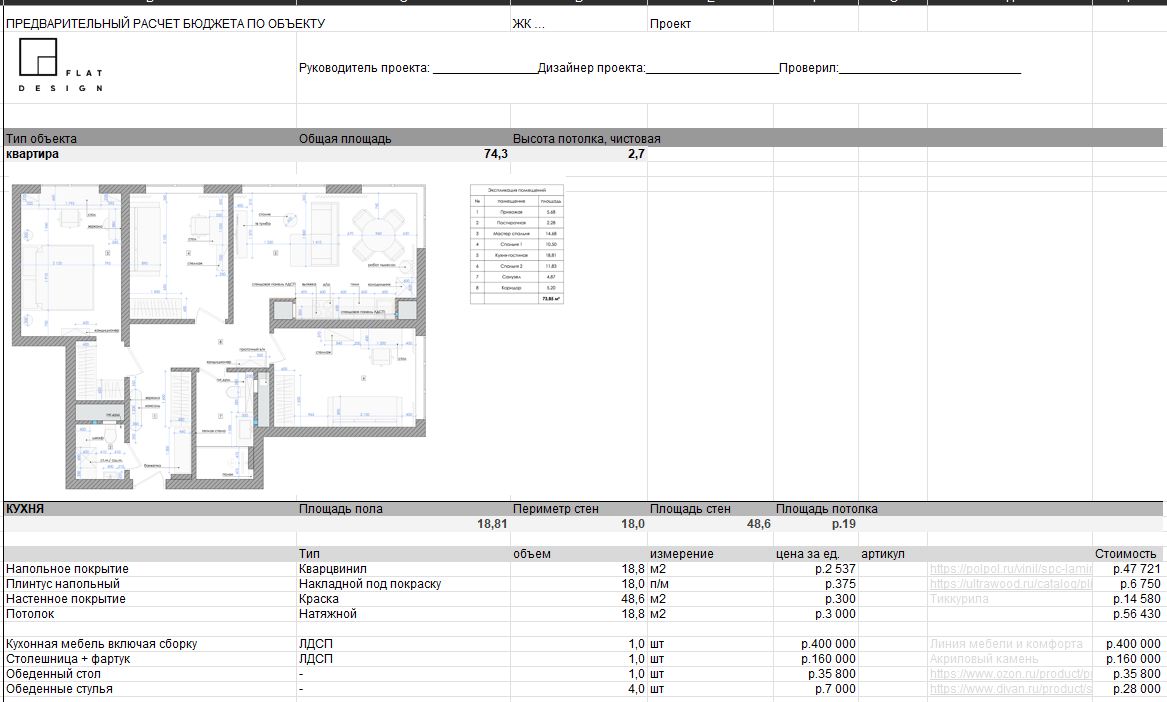Click the 'квартира' cell

(32, 154)
